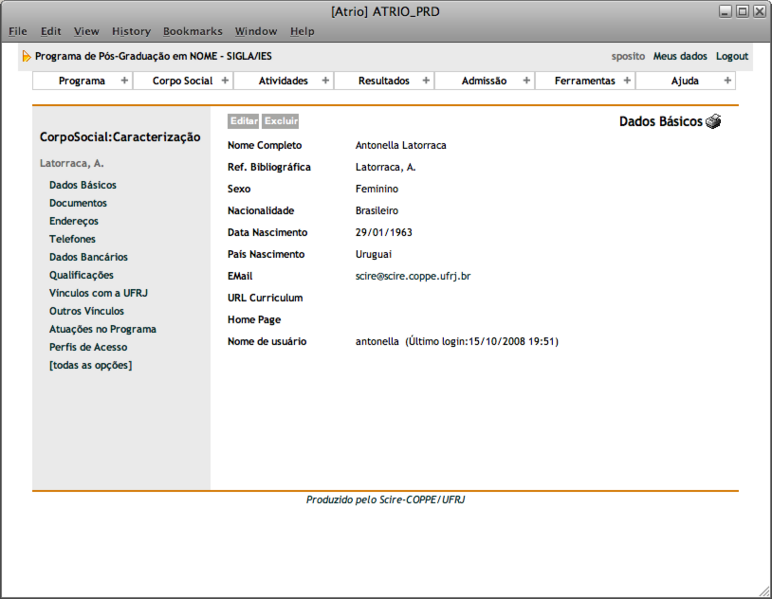Expand the Programa menu plus sign
Viewport: 772px width, 599px height.
tap(124, 81)
